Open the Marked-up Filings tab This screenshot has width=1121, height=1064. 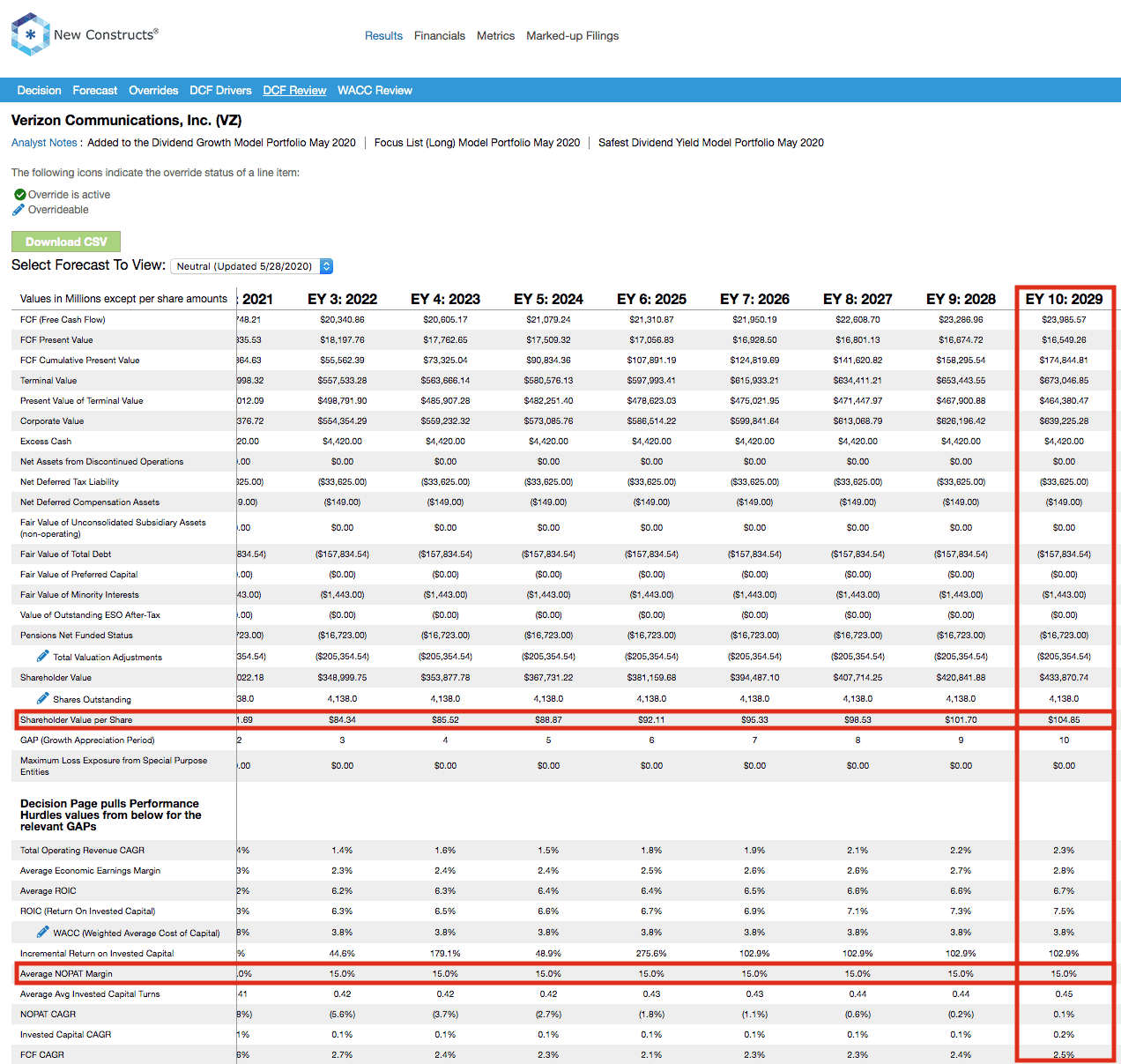(573, 36)
